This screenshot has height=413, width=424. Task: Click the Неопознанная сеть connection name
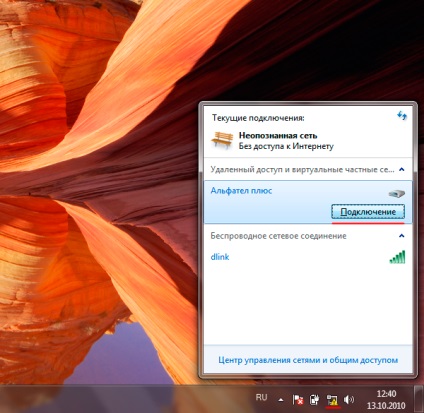[x=278, y=136]
